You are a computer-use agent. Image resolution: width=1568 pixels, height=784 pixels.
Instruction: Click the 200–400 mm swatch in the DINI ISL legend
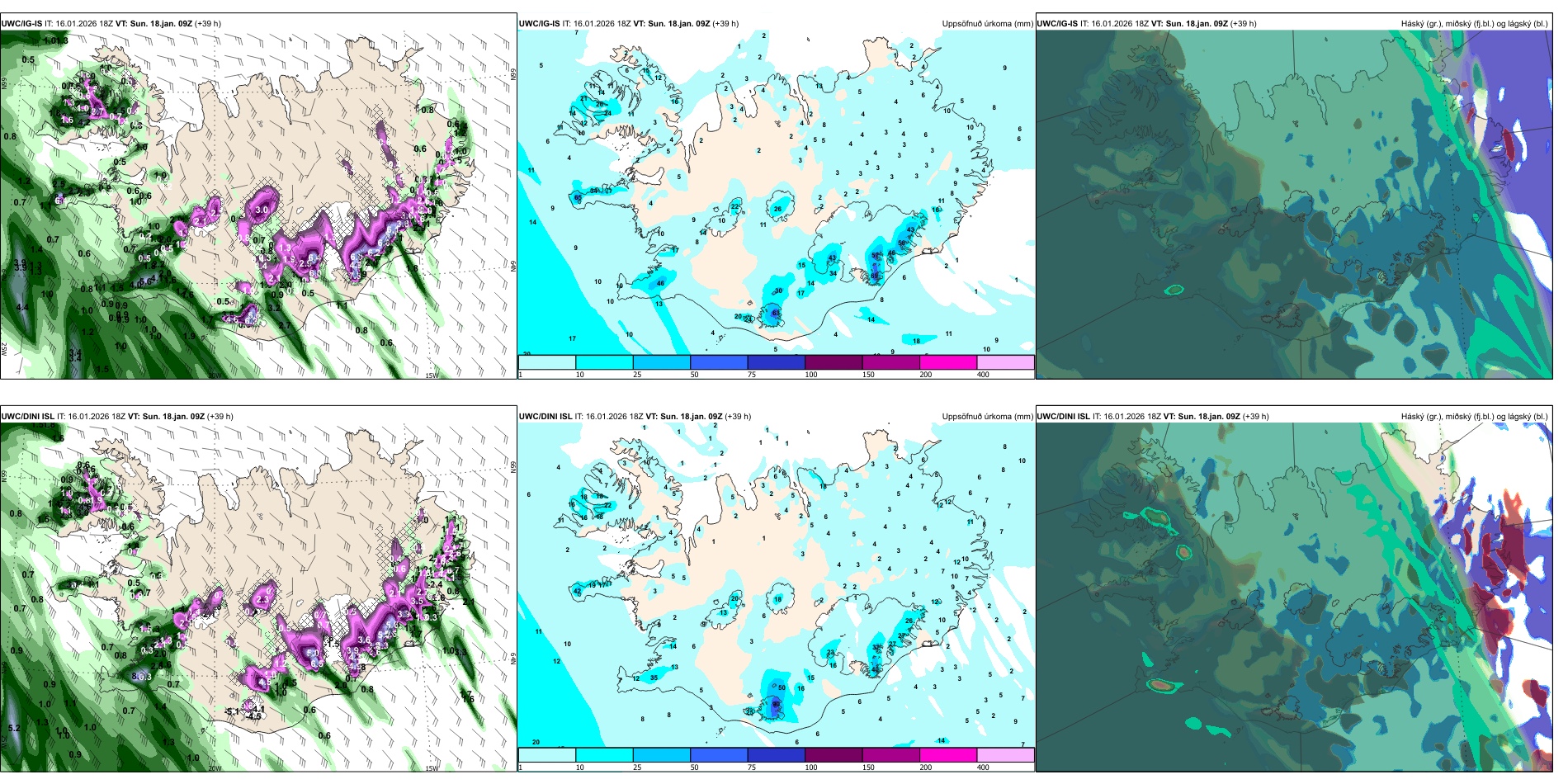click(948, 755)
